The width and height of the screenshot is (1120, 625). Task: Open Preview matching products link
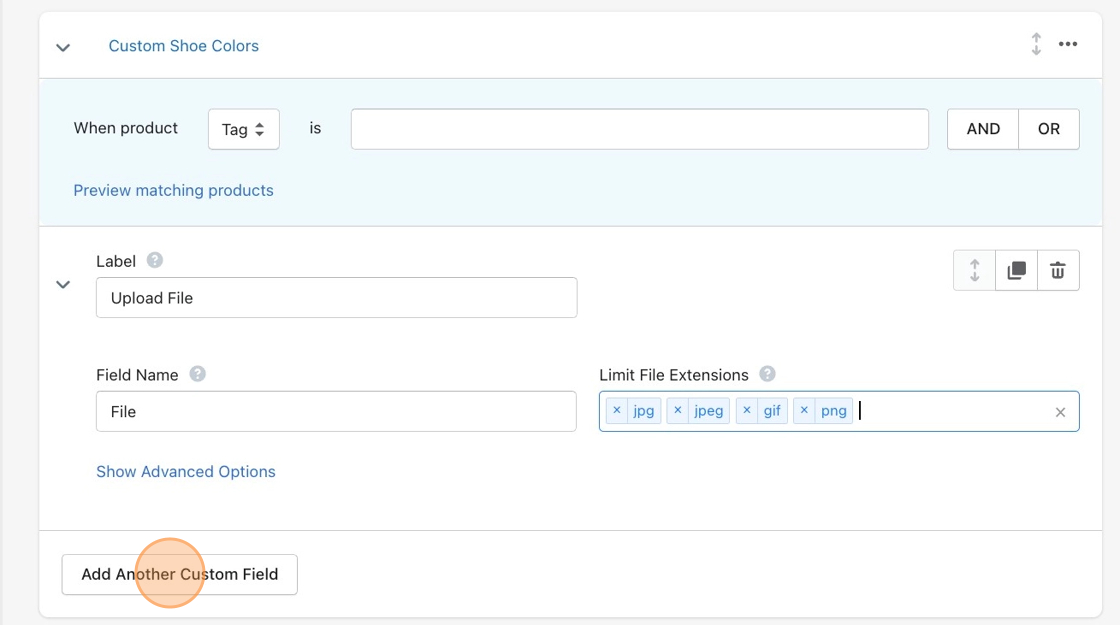[x=173, y=190]
